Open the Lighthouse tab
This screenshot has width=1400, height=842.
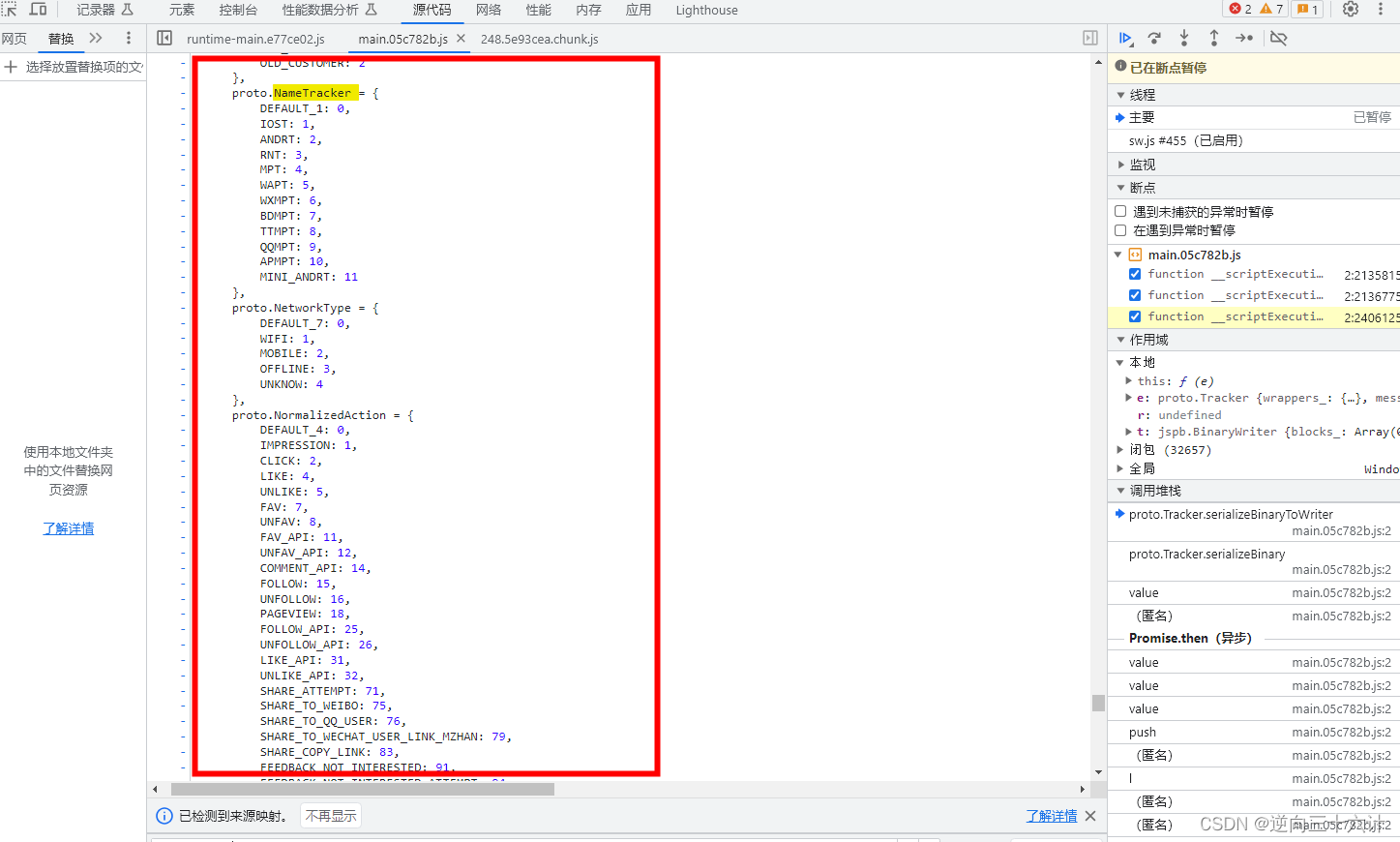click(x=706, y=10)
